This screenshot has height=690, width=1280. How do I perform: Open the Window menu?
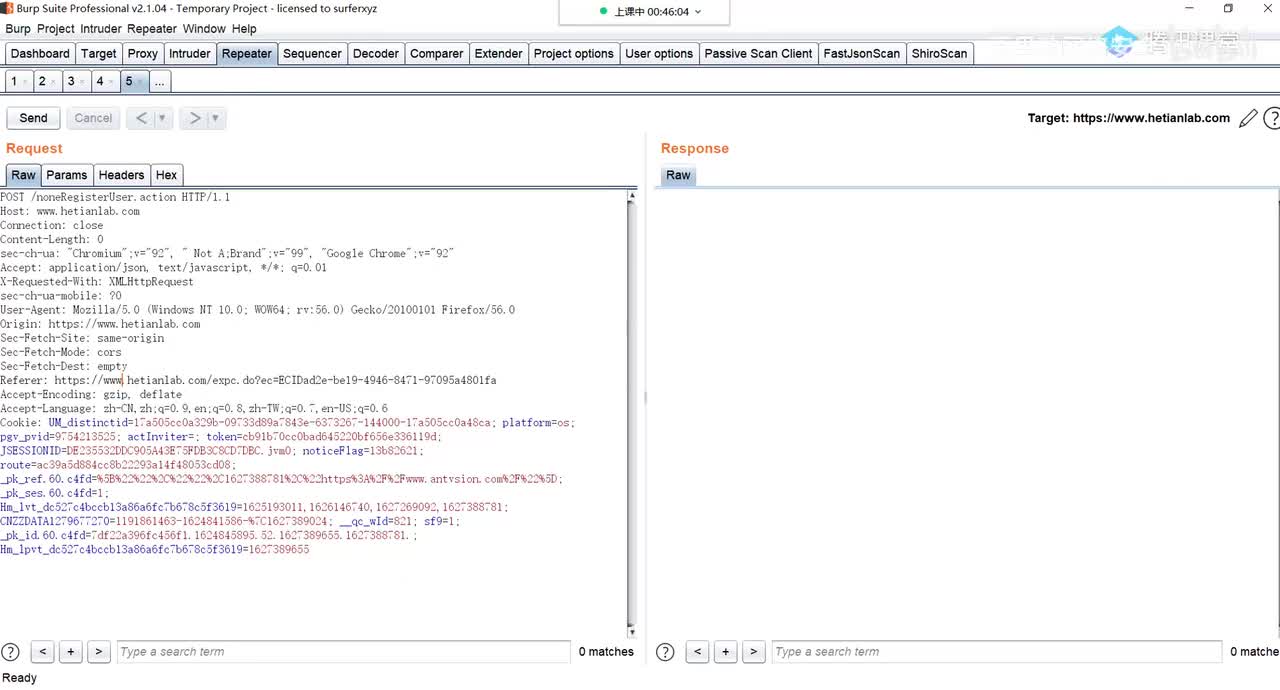coord(203,29)
